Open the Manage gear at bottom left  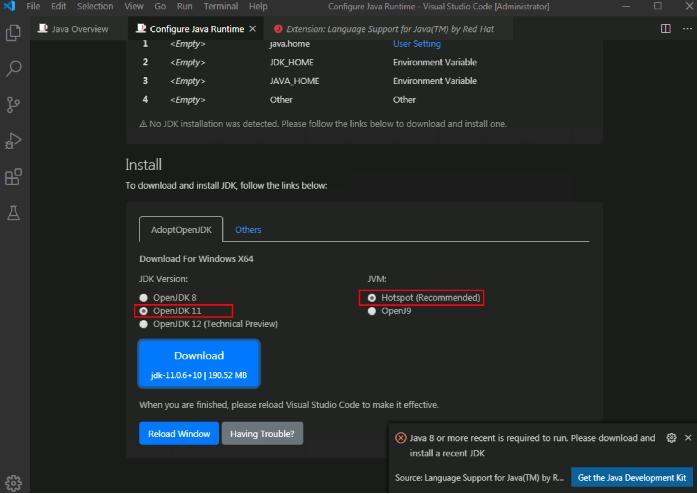[x=13, y=482]
